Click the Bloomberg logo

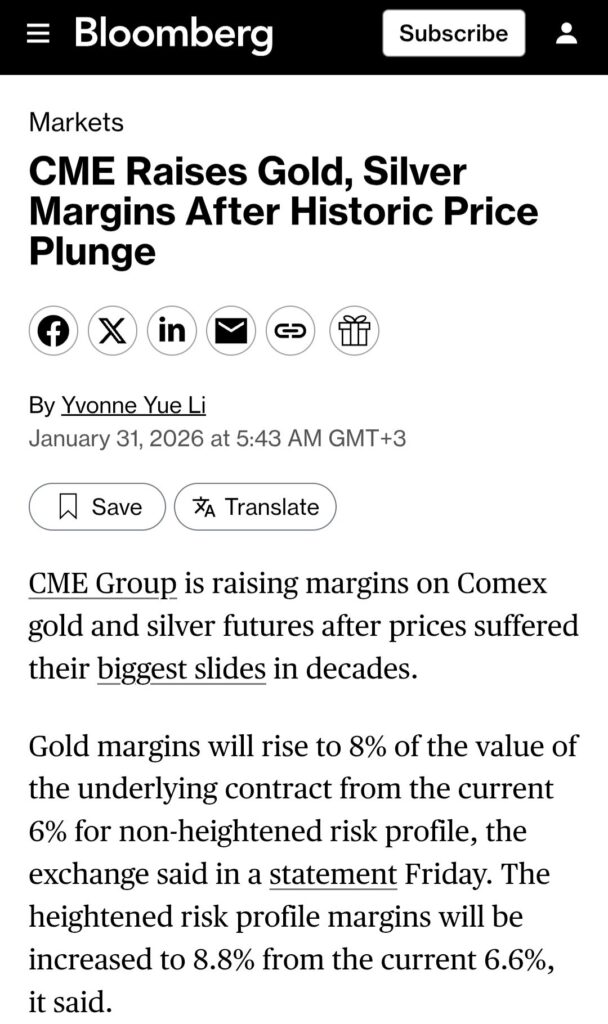(x=173, y=35)
